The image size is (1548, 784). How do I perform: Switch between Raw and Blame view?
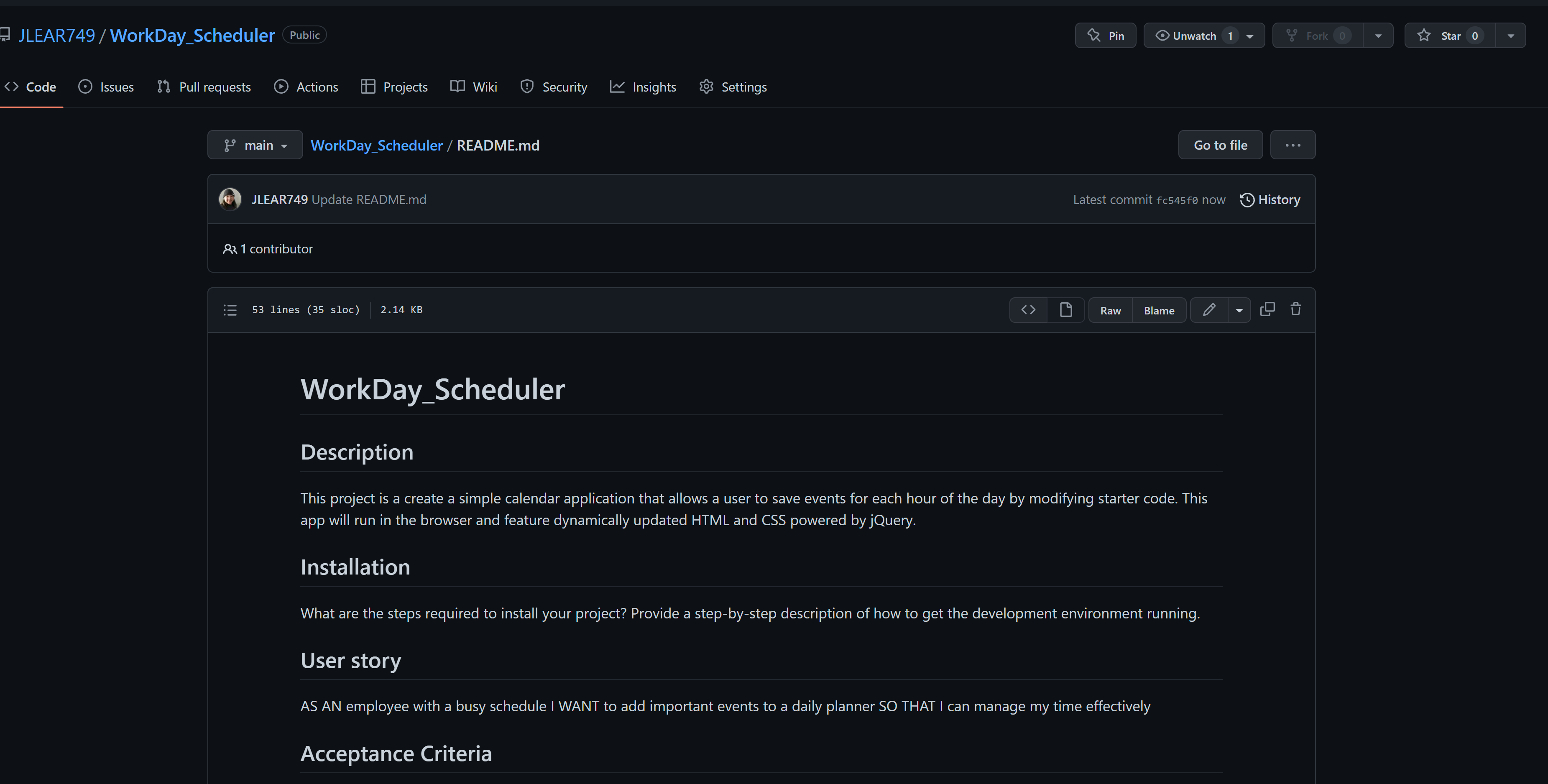click(x=1110, y=310)
